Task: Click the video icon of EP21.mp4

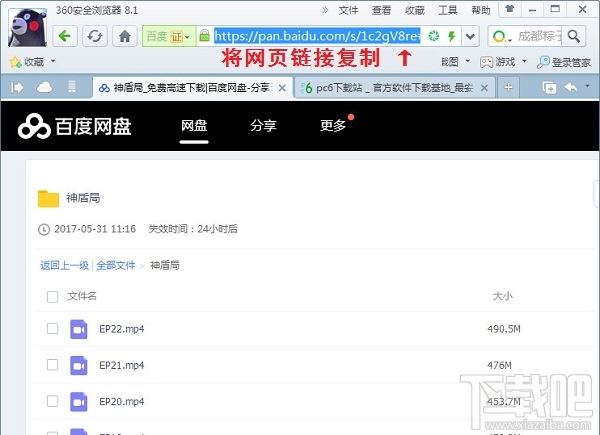Action: click(79, 365)
